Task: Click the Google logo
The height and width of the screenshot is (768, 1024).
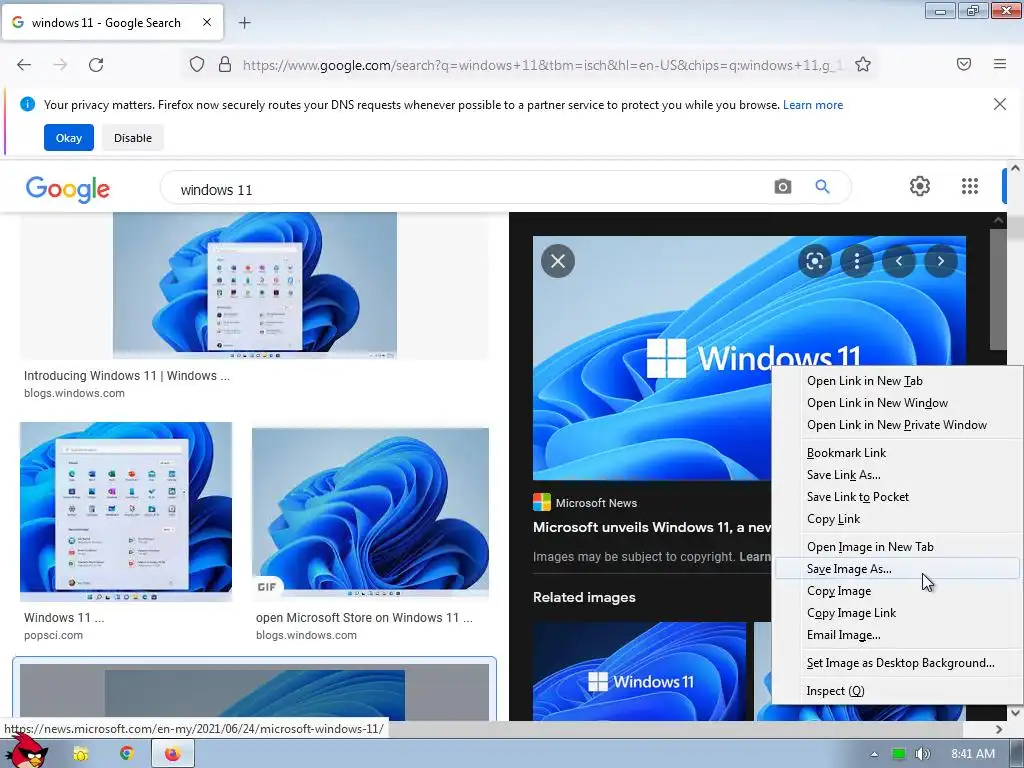Action: pos(68,189)
